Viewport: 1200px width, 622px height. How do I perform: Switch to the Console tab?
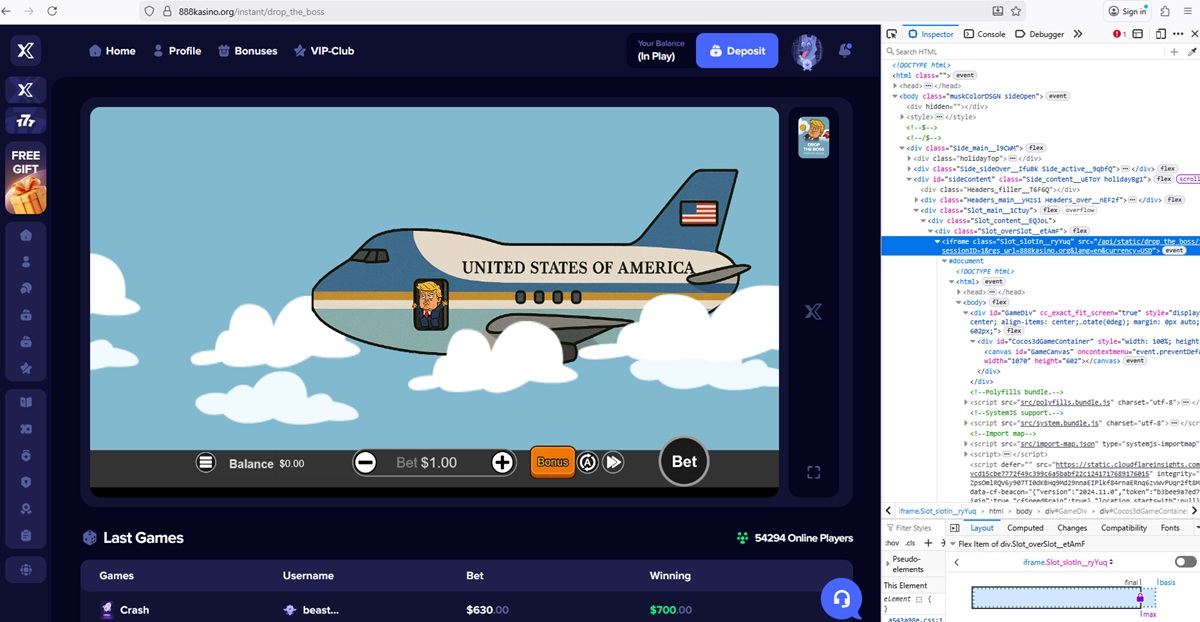[x=984, y=34]
